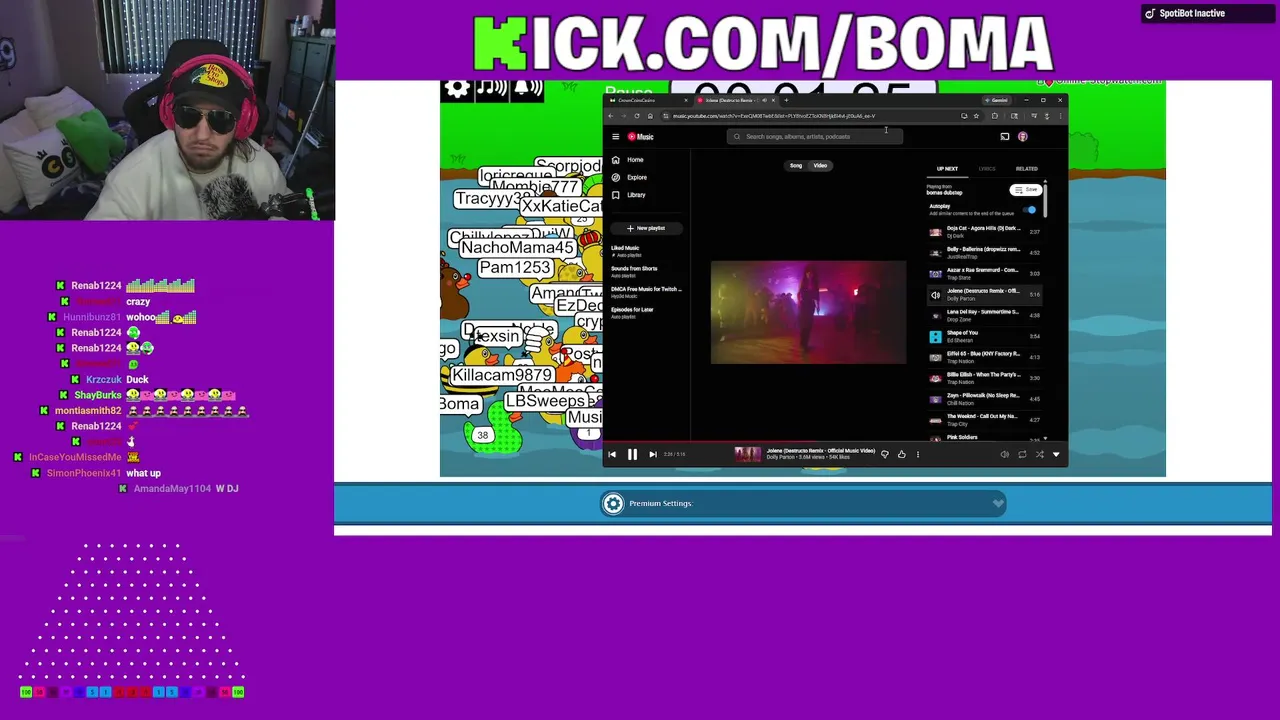Bookmark this page with star icon
Screen dimensions: 1280x720
[976, 116]
